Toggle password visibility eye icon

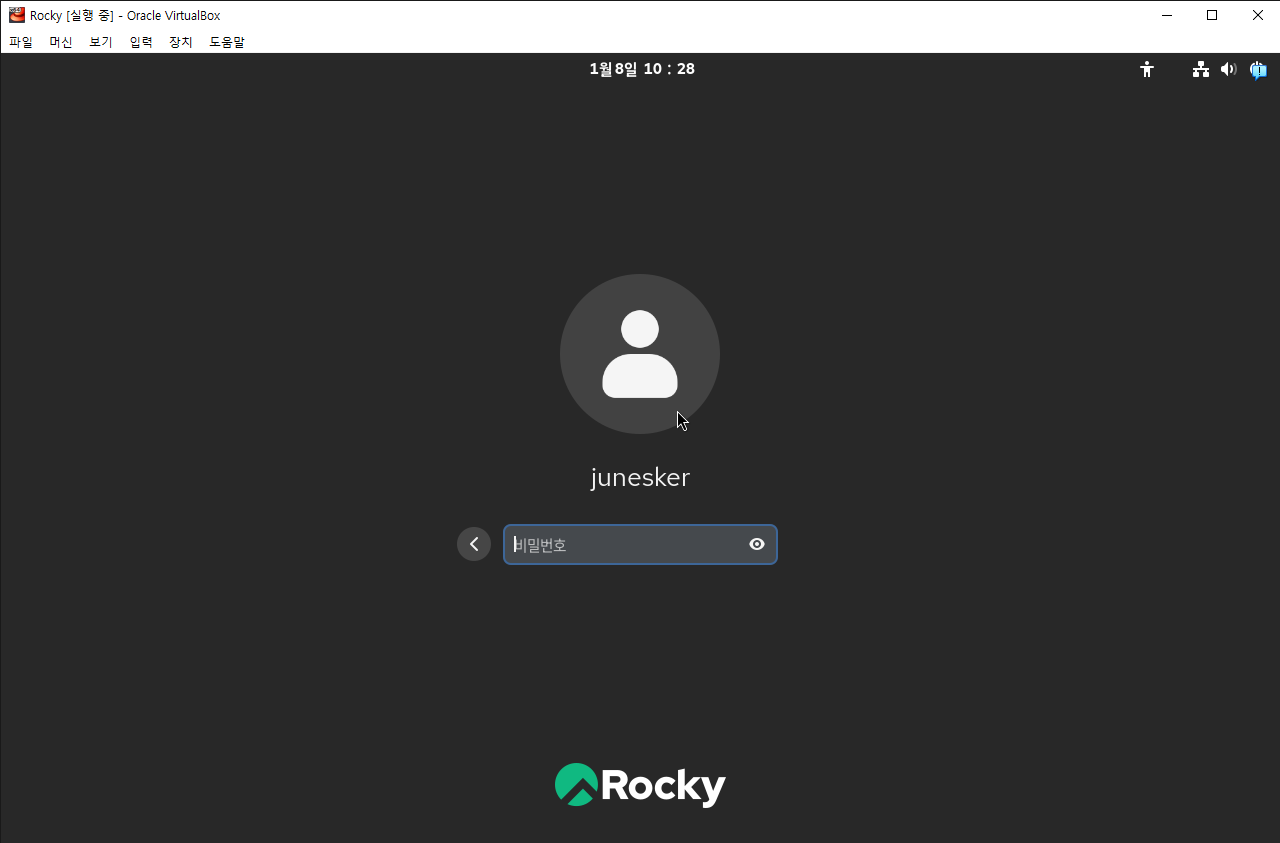click(757, 544)
